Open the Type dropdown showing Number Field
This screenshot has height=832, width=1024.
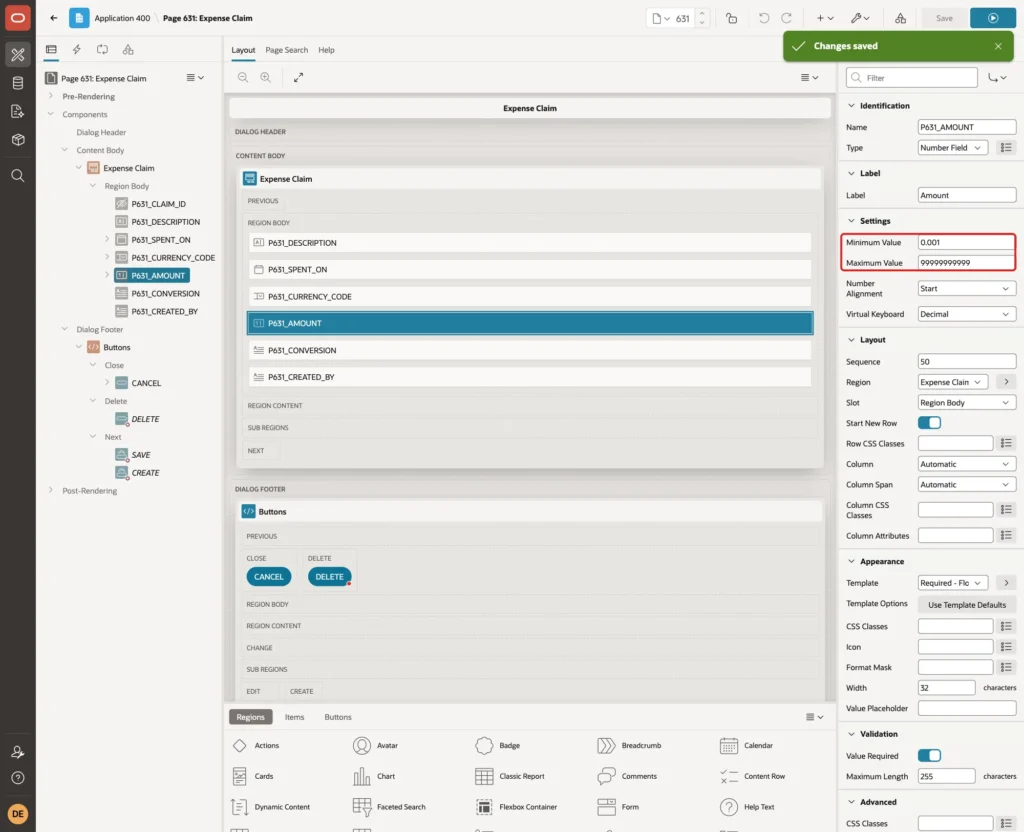[952, 148]
